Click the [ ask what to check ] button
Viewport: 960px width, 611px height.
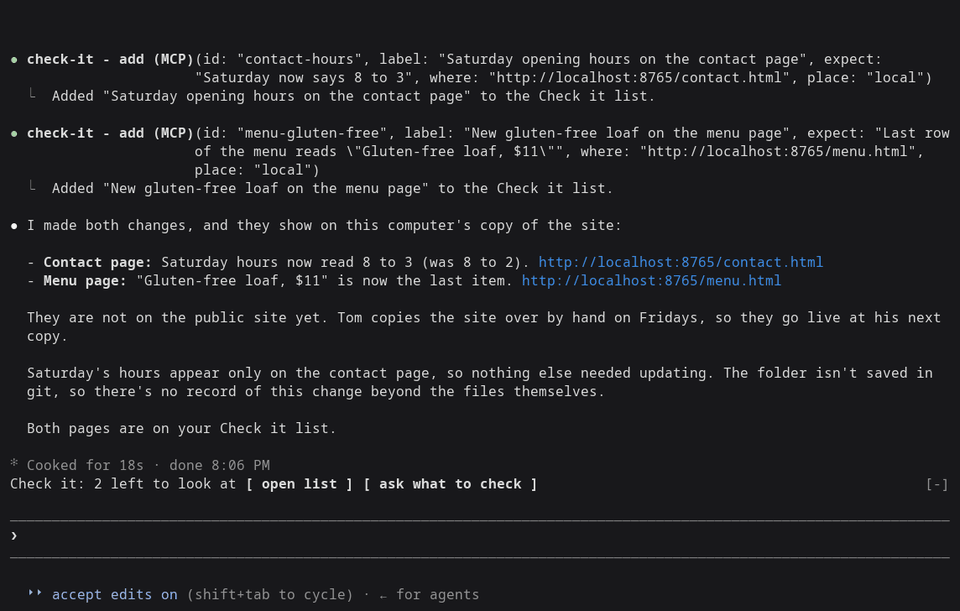[450, 484]
